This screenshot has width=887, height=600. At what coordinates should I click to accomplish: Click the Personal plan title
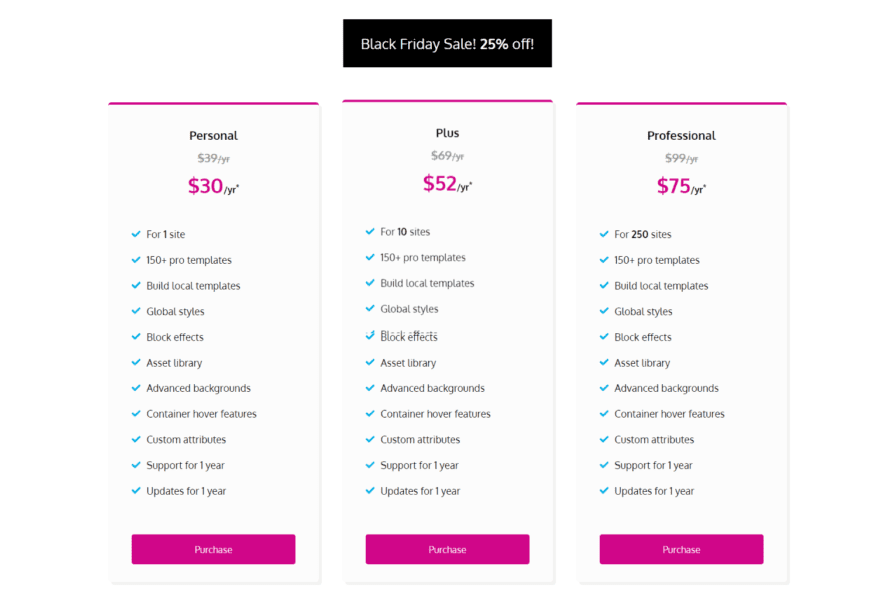pyautogui.click(x=213, y=136)
